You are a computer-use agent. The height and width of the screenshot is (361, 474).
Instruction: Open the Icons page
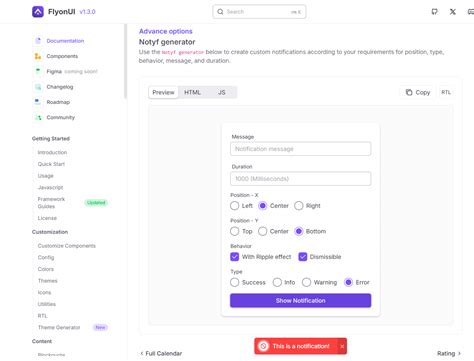[44, 292]
